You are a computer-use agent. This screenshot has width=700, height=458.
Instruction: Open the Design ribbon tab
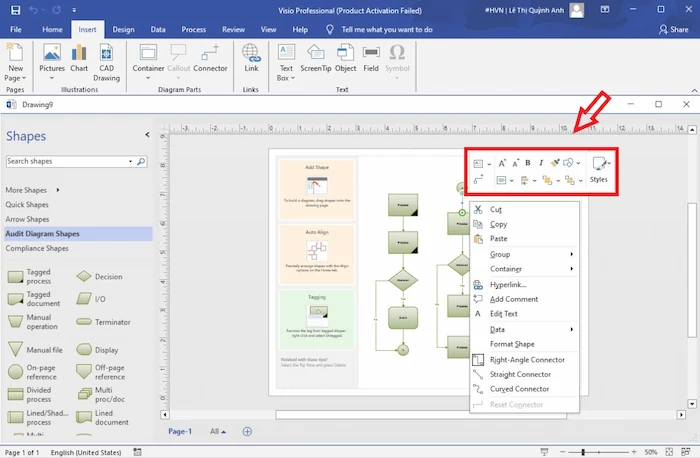click(123, 29)
